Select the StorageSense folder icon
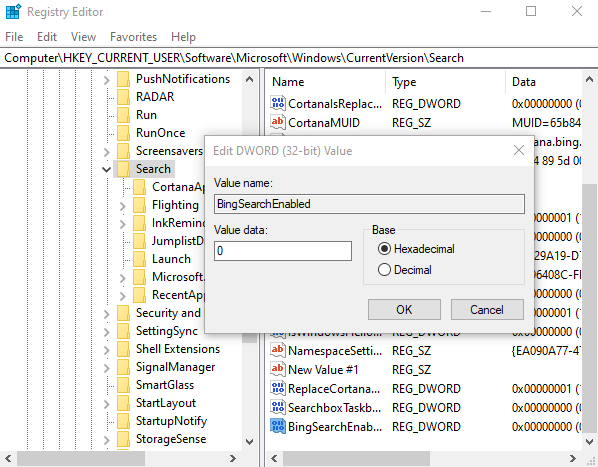This screenshot has width=598, height=467. click(x=123, y=439)
